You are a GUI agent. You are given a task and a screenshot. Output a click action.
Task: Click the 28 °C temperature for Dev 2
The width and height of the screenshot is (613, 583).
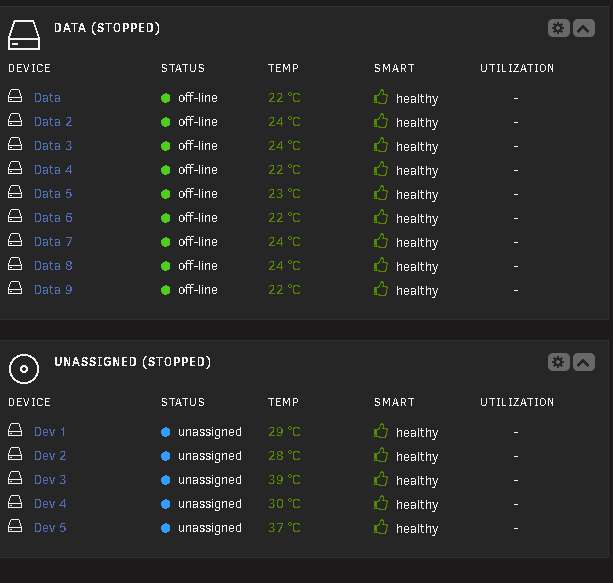click(284, 456)
